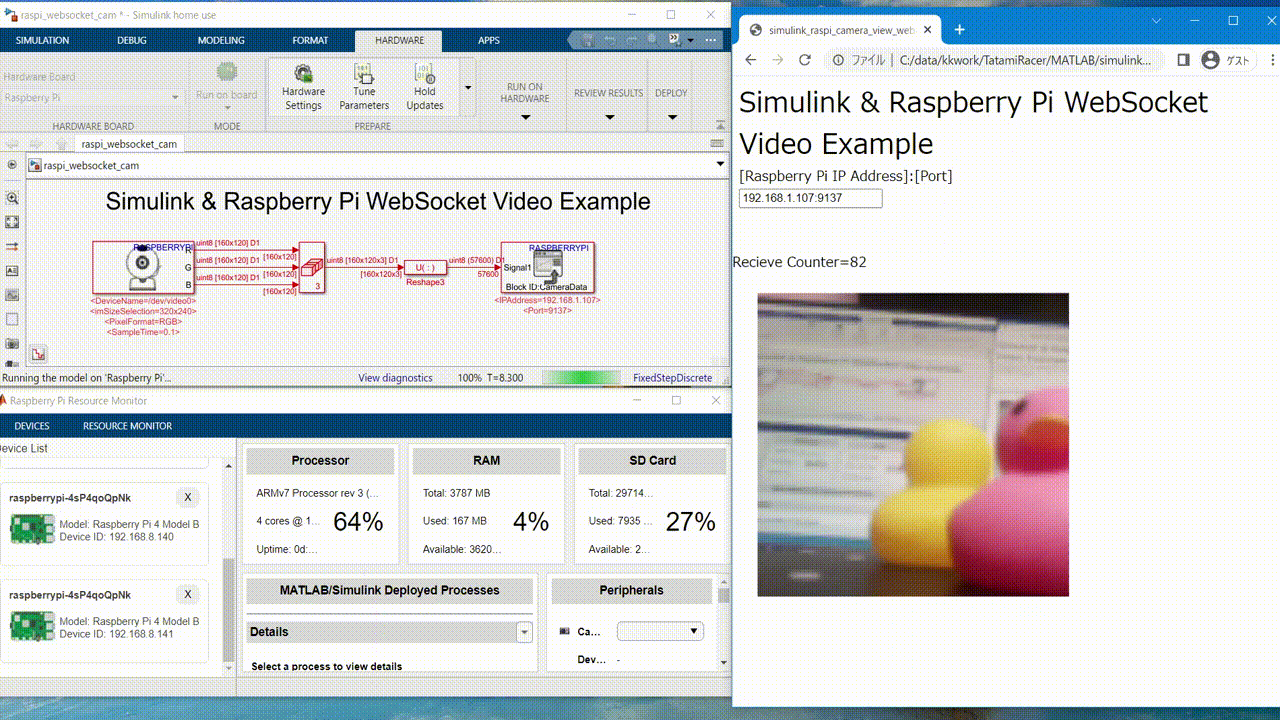Open the Resource Monitor tab
Viewport: 1280px width, 720px height.
click(127, 426)
